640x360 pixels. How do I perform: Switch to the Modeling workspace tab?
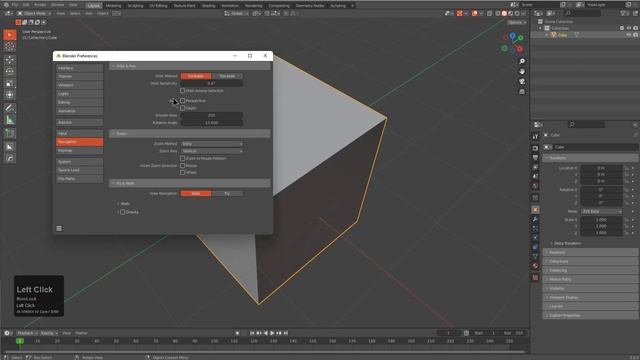pyautogui.click(x=113, y=6)
